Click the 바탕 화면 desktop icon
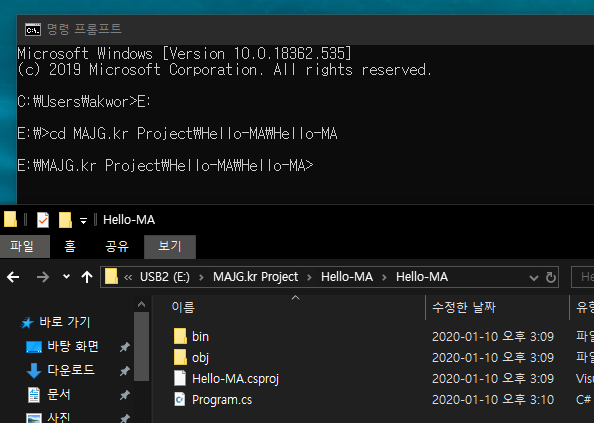 pyautogui.click(x=34, y=347)
